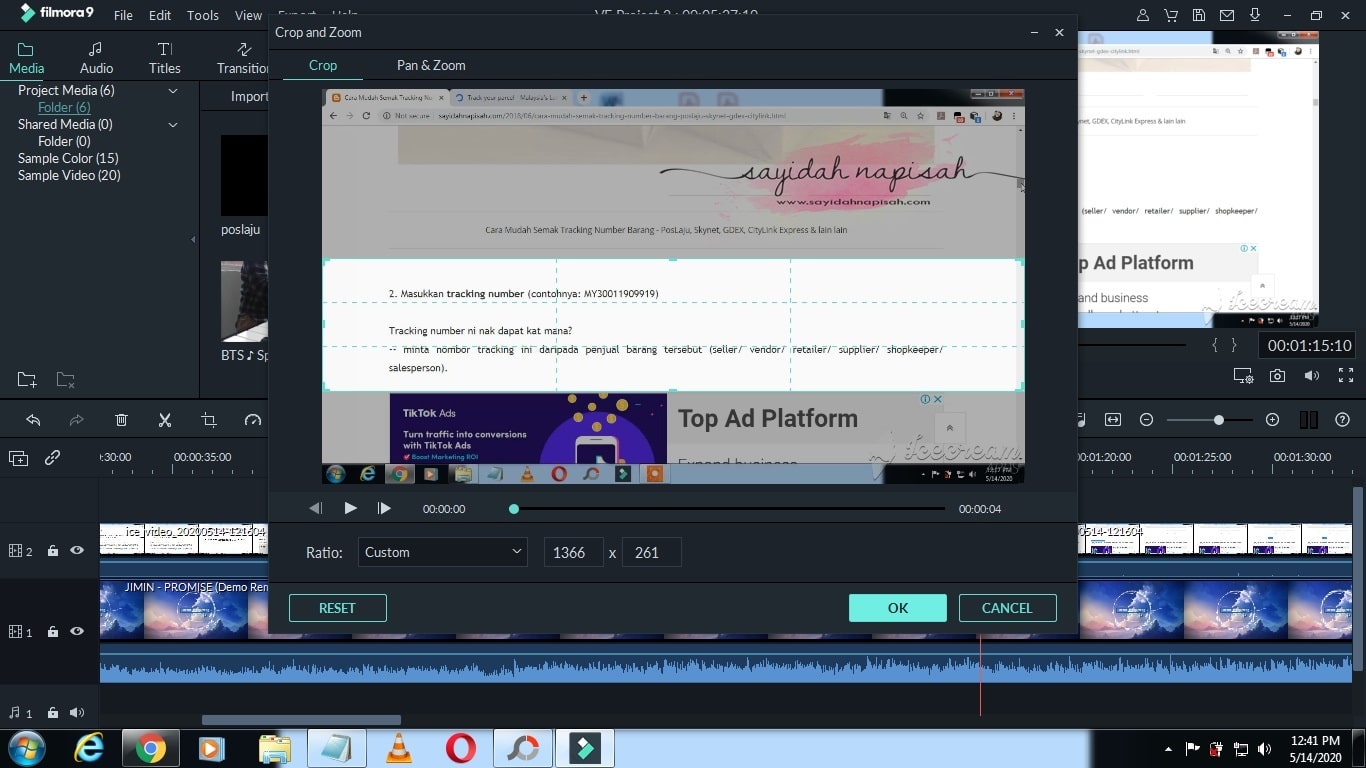
Task: Zoom out the timeline with minus icon
Action: coord(1147,420)
